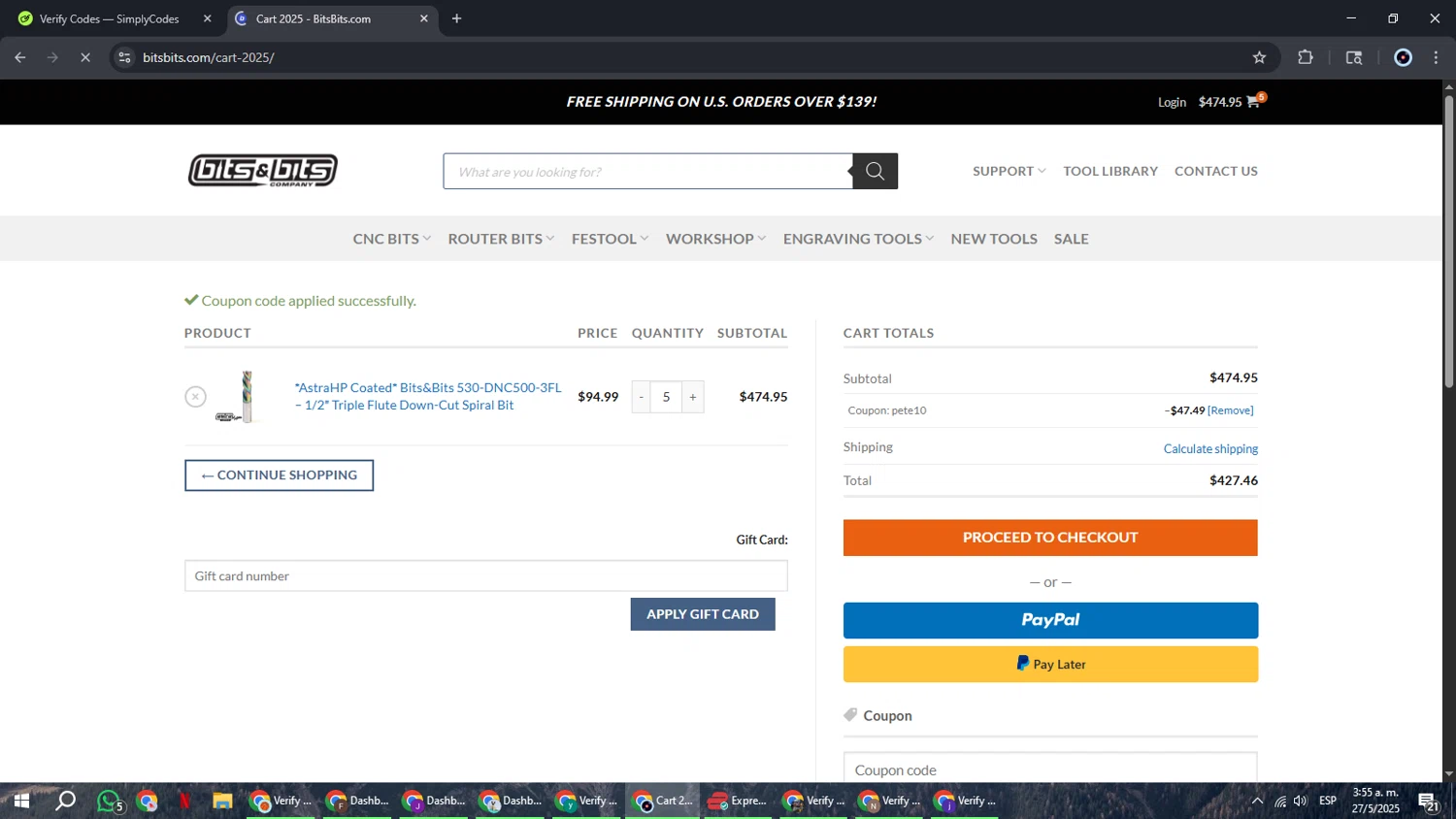Screen dimensions: 1456x819
Task: Open the network Wi-Fi tray icon
Action: [x=1279, y=801]
